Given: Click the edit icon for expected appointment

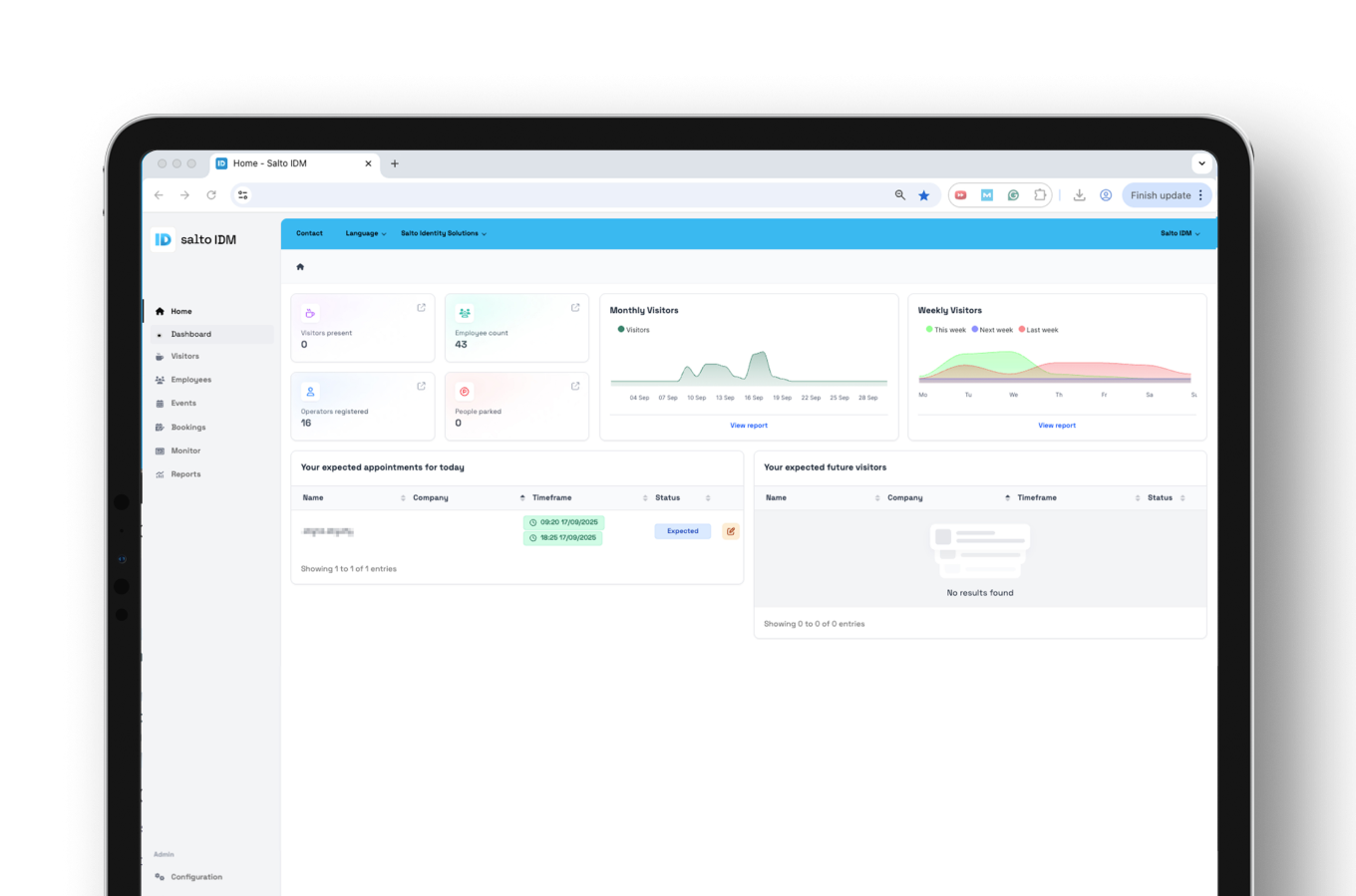Looking at the screenshot, I should (x=731, y=531).
